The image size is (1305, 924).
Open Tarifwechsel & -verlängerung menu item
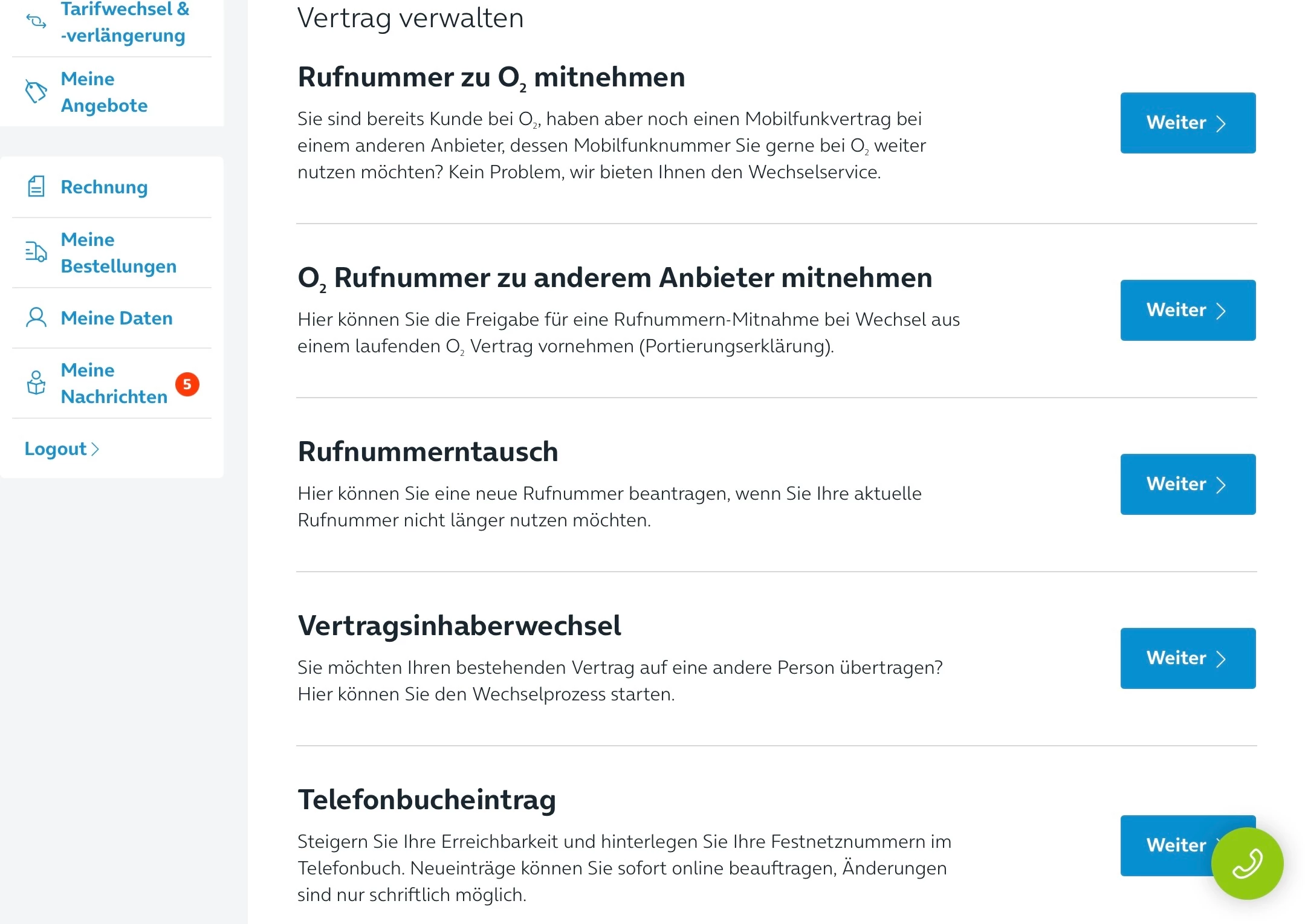click(125, 22)
